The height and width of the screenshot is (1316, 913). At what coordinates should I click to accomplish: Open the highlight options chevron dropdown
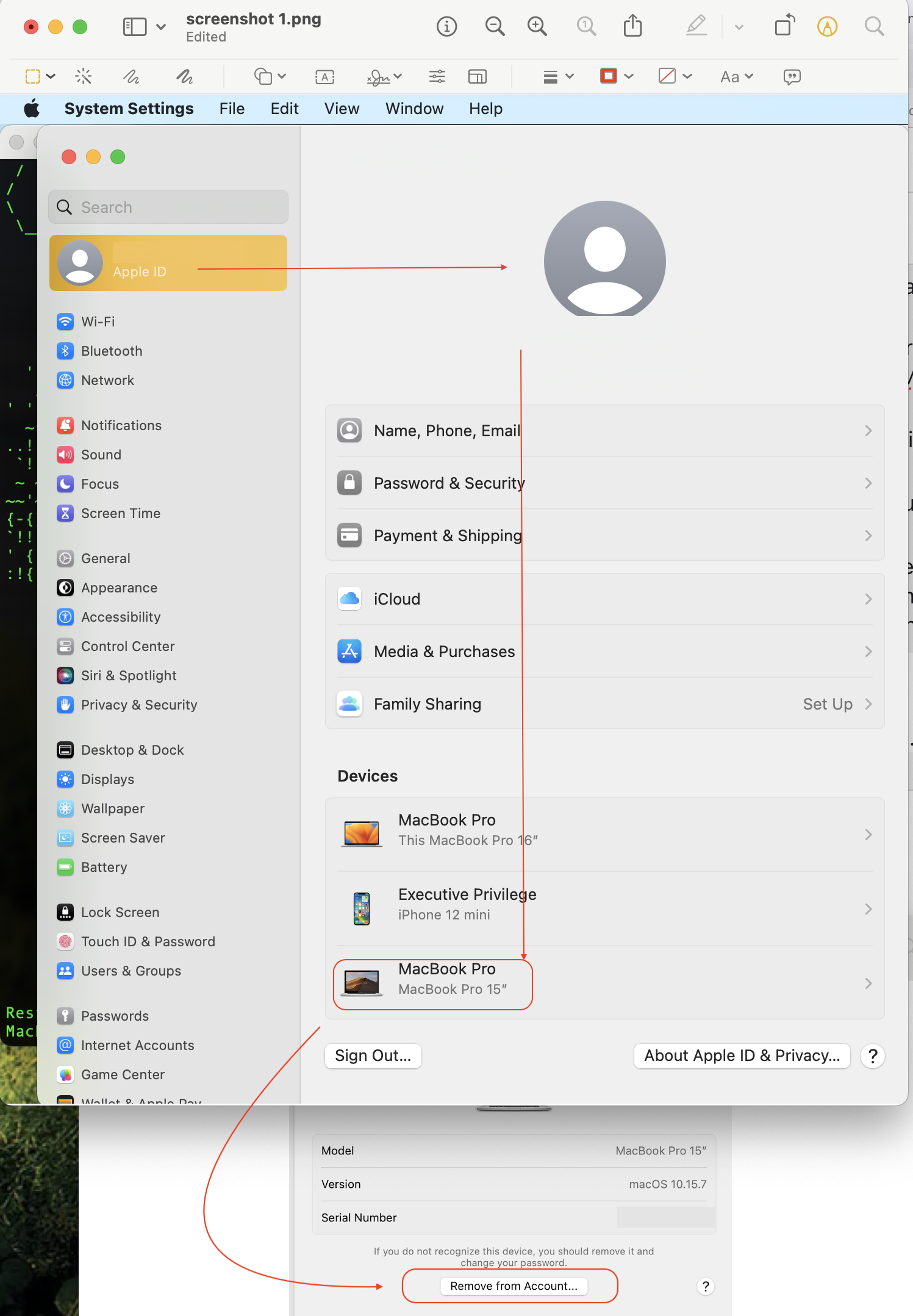click(x=739, y=26)
